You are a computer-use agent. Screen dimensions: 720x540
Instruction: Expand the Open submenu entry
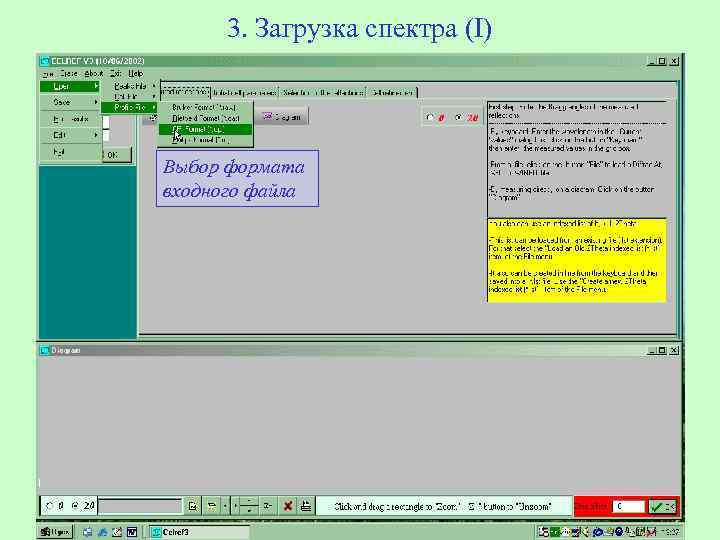point(70,86)
